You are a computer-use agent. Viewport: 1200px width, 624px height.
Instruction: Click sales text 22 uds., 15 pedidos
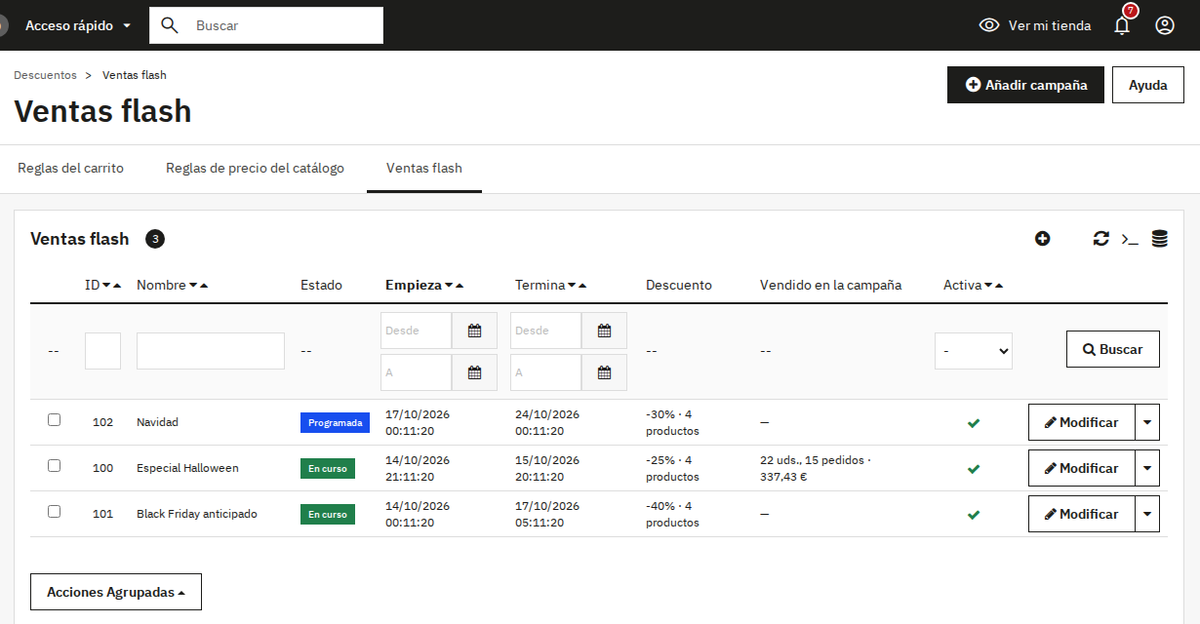click(x=816, y=468)
